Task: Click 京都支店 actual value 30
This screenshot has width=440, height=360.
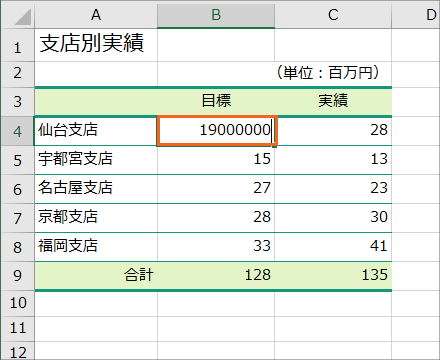Action: coord(333,218)
